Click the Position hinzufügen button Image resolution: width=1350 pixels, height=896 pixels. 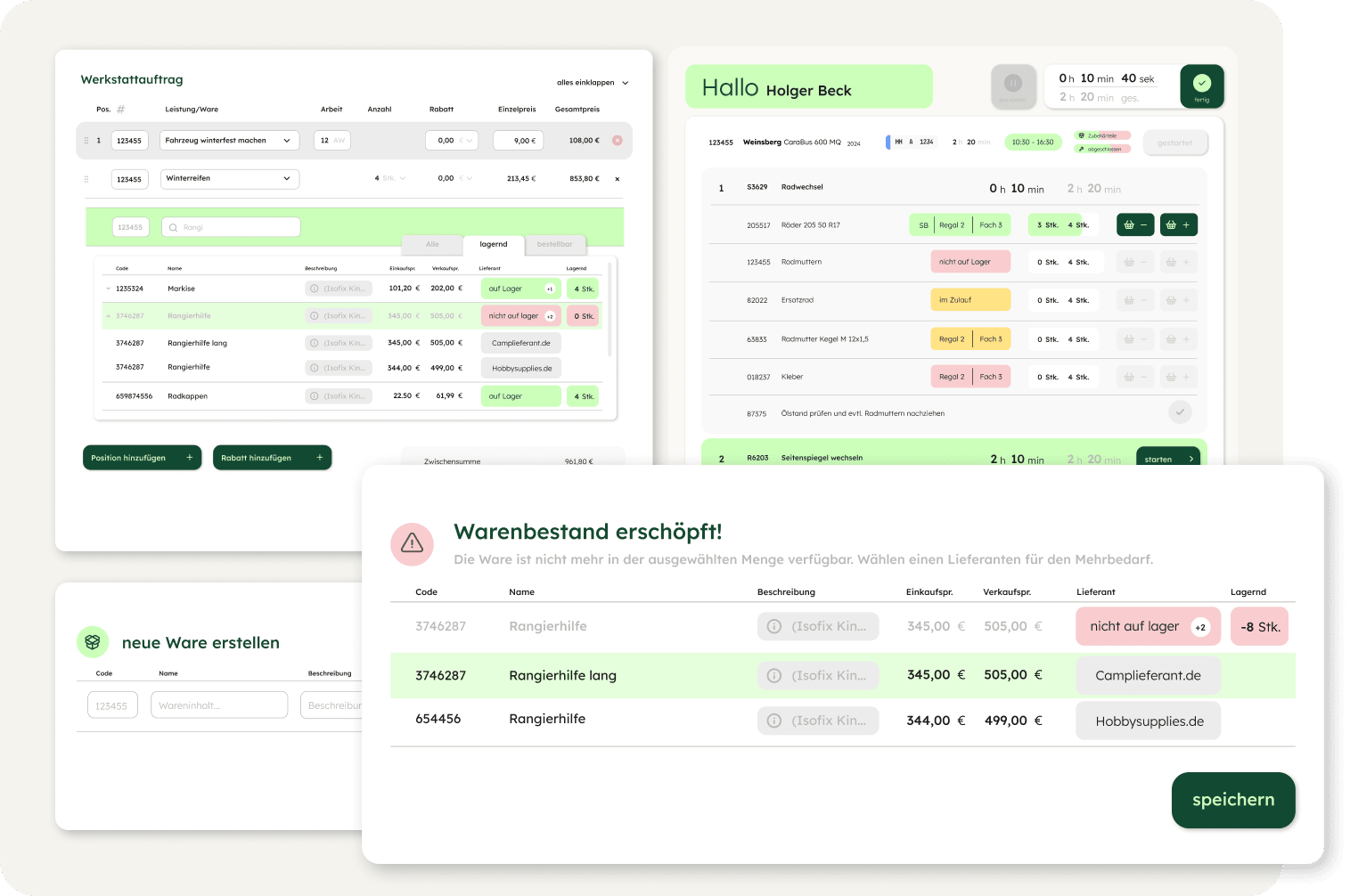[142, 458]
